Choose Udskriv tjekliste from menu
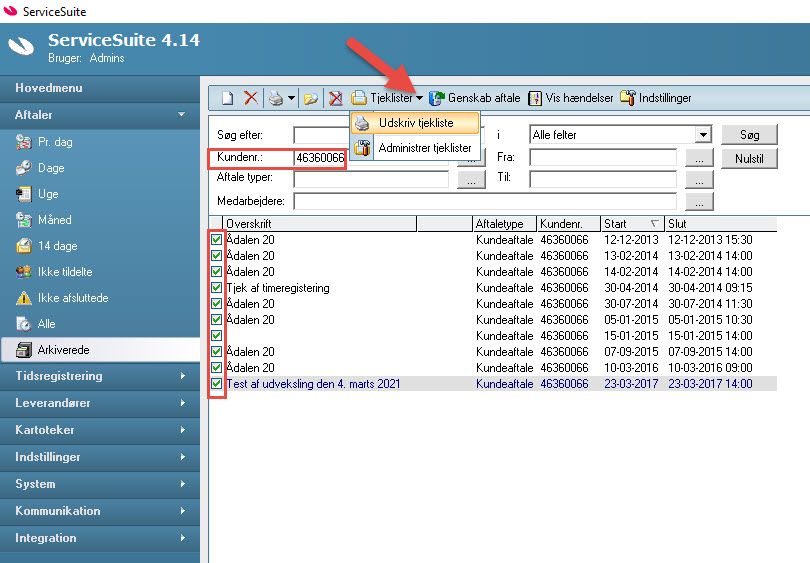 point(415,123)
